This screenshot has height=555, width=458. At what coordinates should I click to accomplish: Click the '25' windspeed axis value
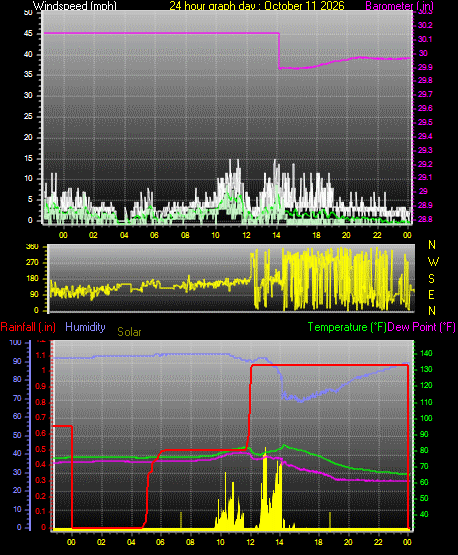pos(28,116)
